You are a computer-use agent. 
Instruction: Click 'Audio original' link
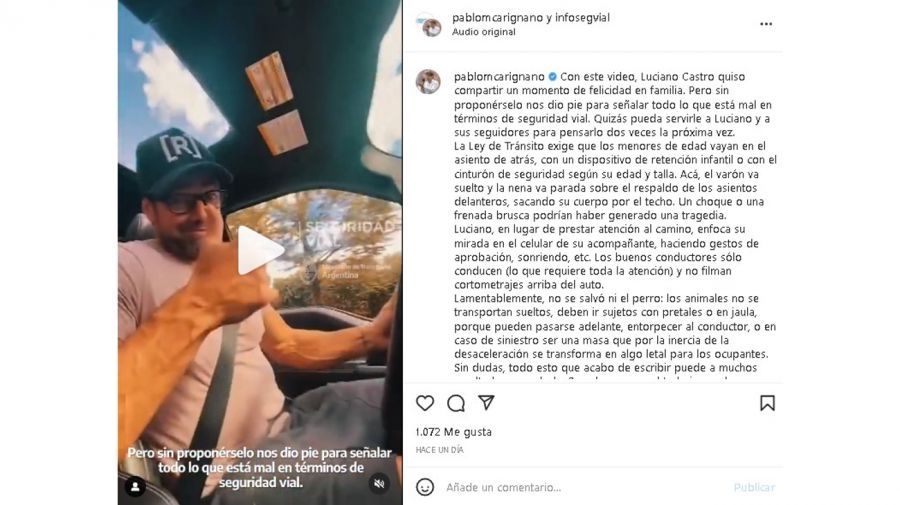(x=483, y=32)
